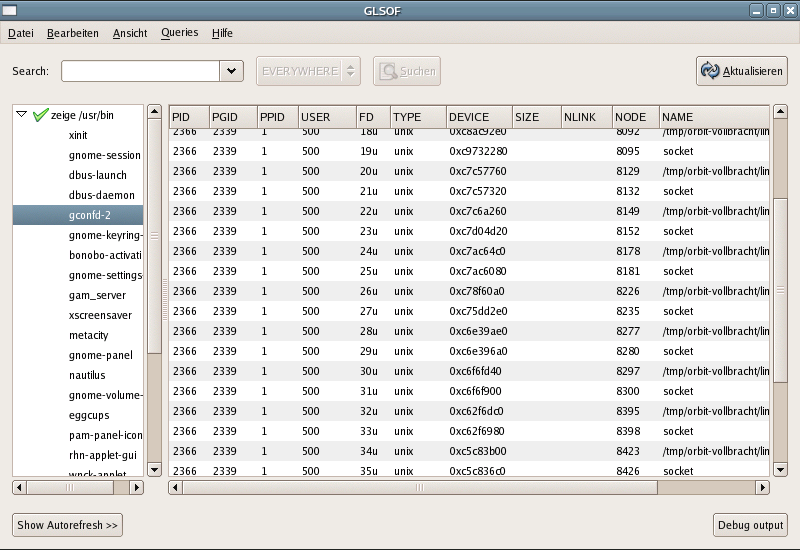This screenshot has height=550, width=800.
Task: Click the window menu icon in title bar
Action: pos(9,10)
